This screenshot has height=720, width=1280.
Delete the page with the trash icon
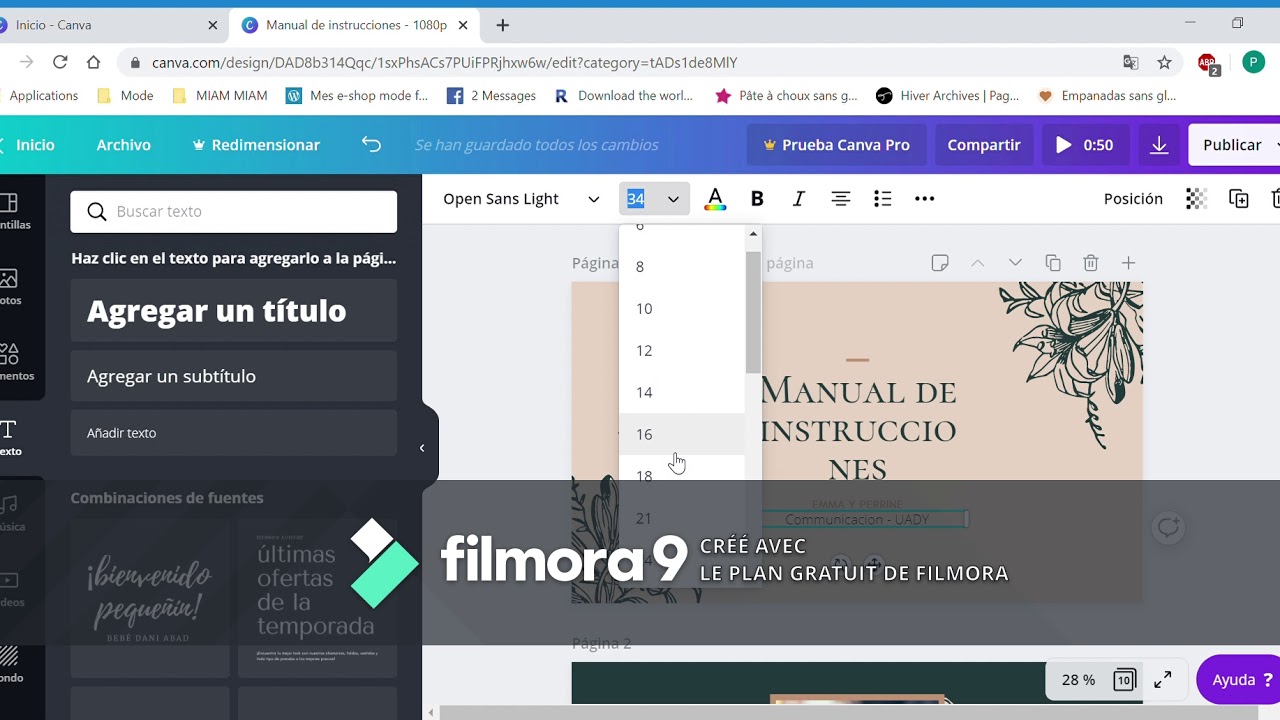1091,263
